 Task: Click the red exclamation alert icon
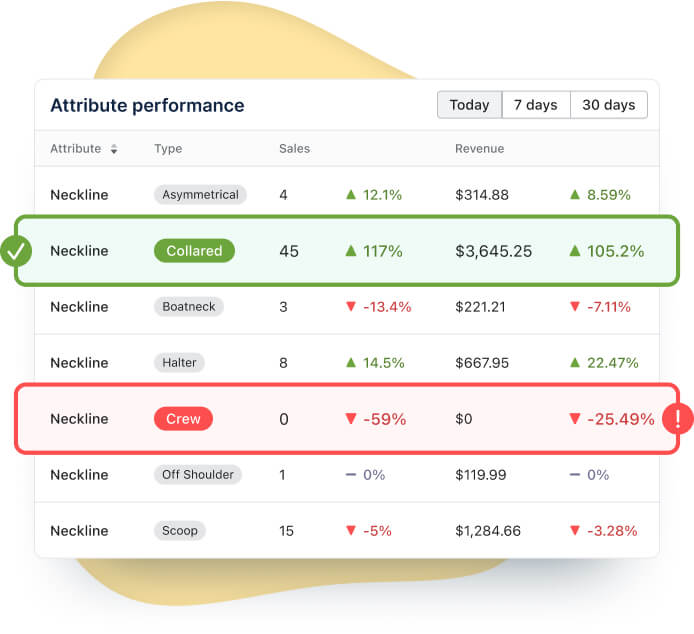(678, 418)
